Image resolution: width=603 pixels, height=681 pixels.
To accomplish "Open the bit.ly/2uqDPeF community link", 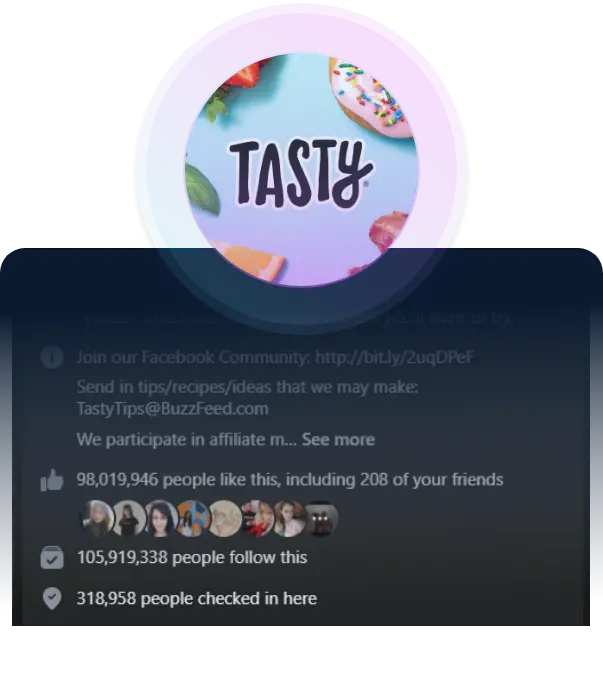I will coord(394,357).
